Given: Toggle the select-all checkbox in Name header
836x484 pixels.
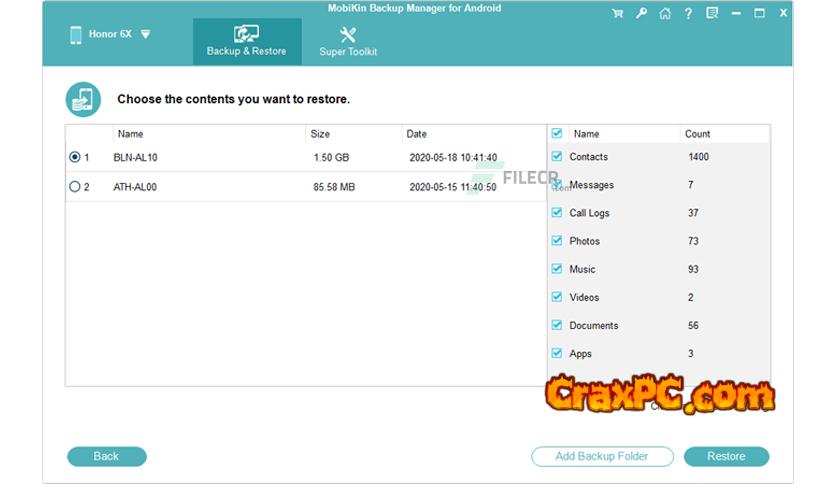Looking at the screenshot, I should pyautogui.click(x=557, y=133).
